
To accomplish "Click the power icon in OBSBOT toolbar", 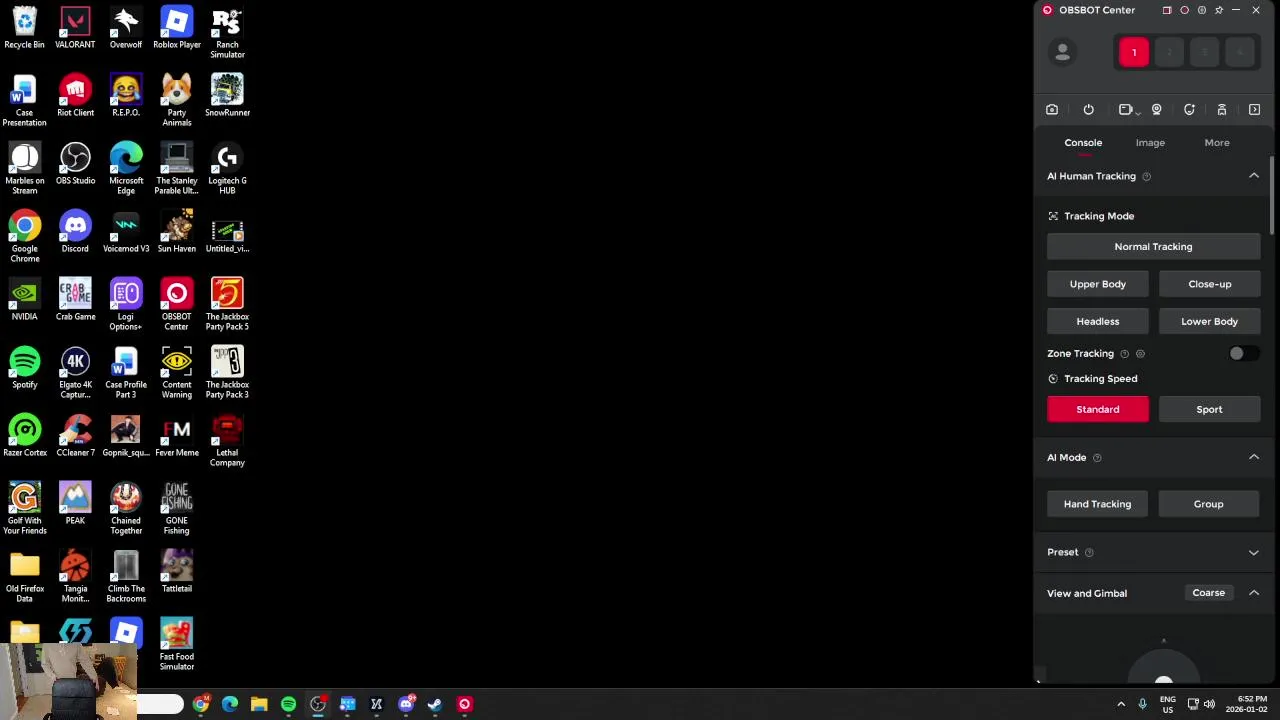I will point(1088,110).
